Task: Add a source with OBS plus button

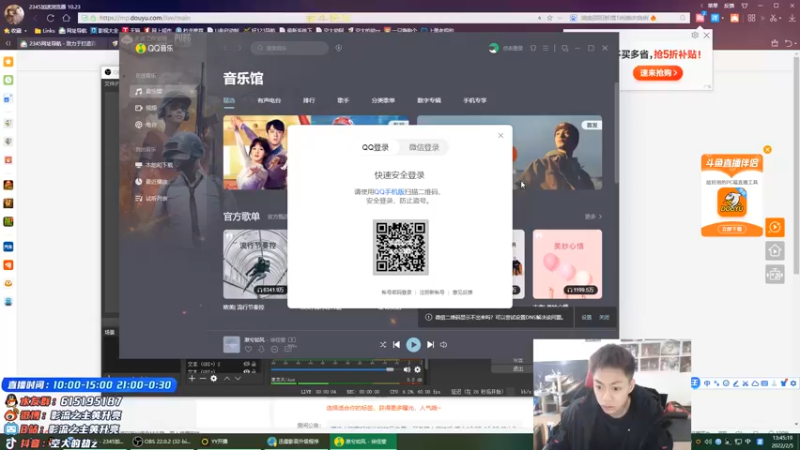Action: (192, 379)
